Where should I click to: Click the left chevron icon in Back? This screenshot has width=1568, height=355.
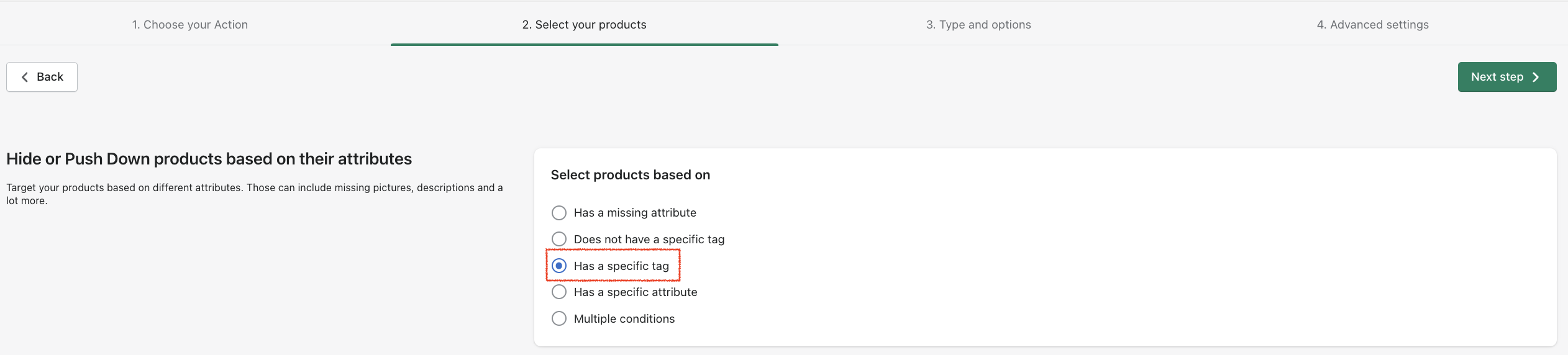coord(25,77)
